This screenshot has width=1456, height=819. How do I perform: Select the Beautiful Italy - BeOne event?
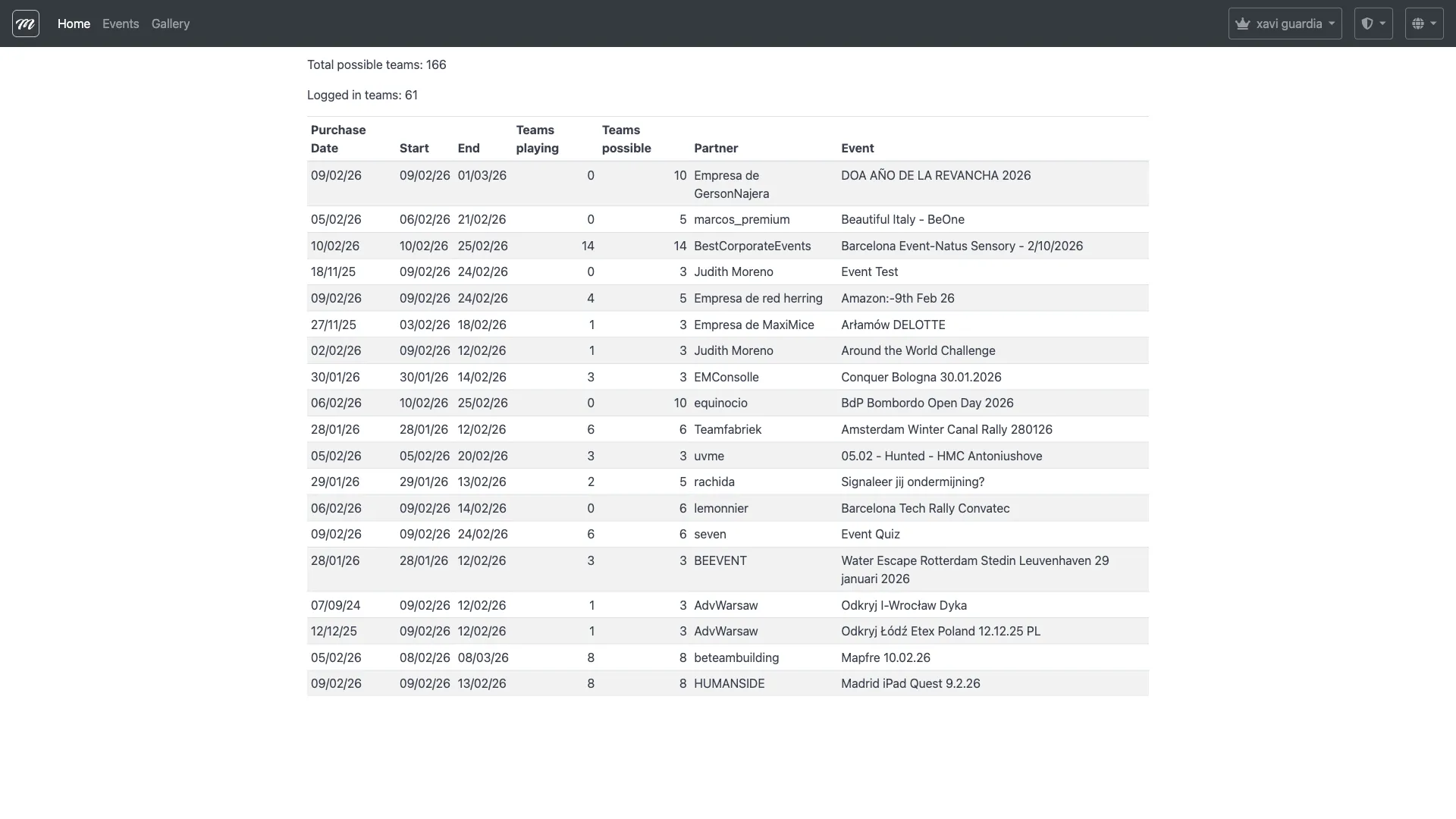(x=902, y=219)
